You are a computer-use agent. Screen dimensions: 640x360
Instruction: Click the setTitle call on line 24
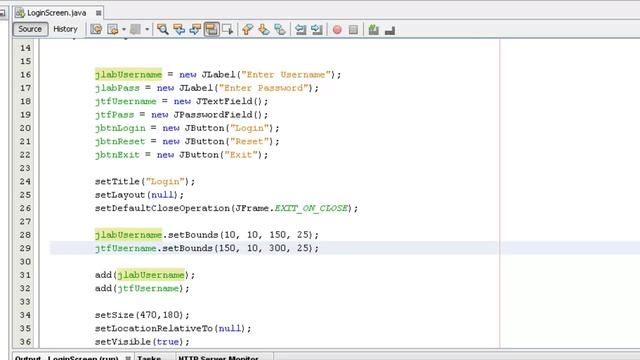(145, 182)
